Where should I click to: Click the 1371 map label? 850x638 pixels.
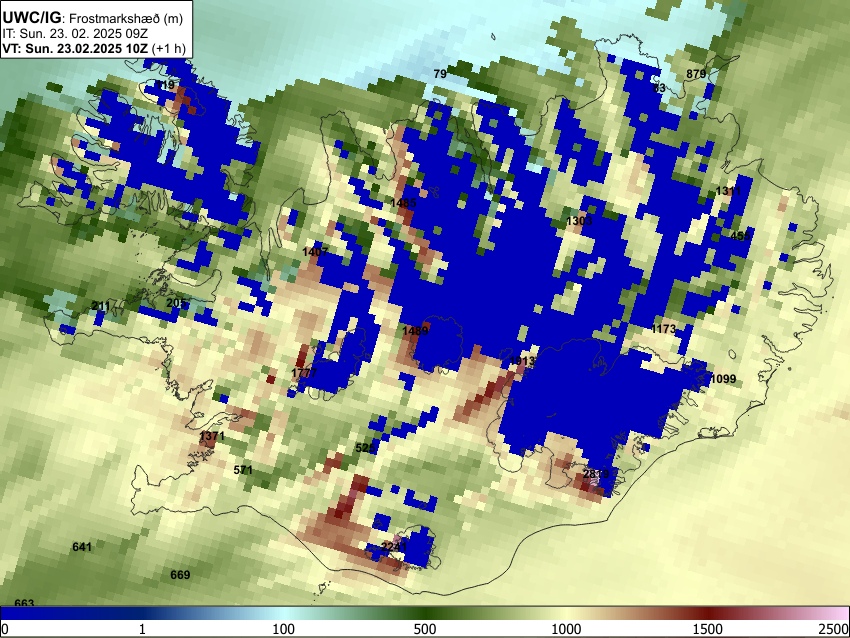(212, 436)
